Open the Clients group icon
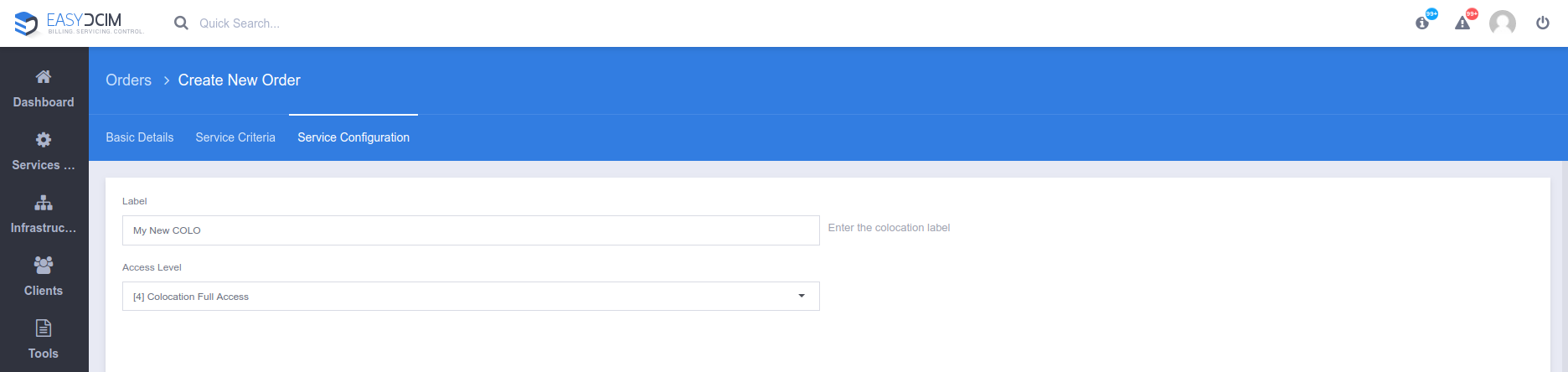 tap(44, 265)
